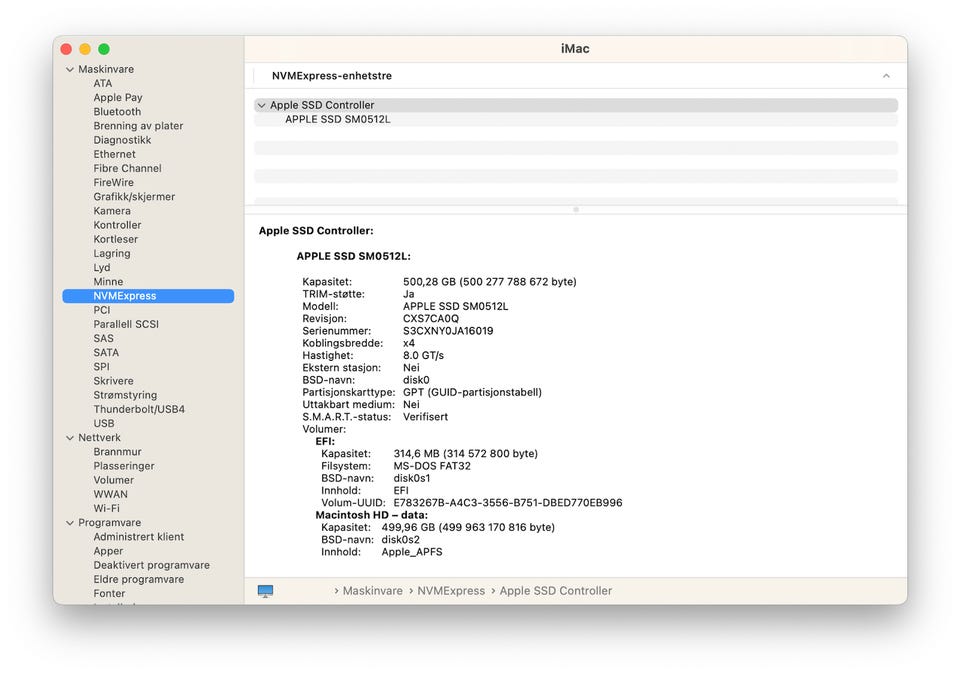Open Brannmur under Nettverk
The height and width of the screenshot is (674, 960).
click(x=118, y=452)
